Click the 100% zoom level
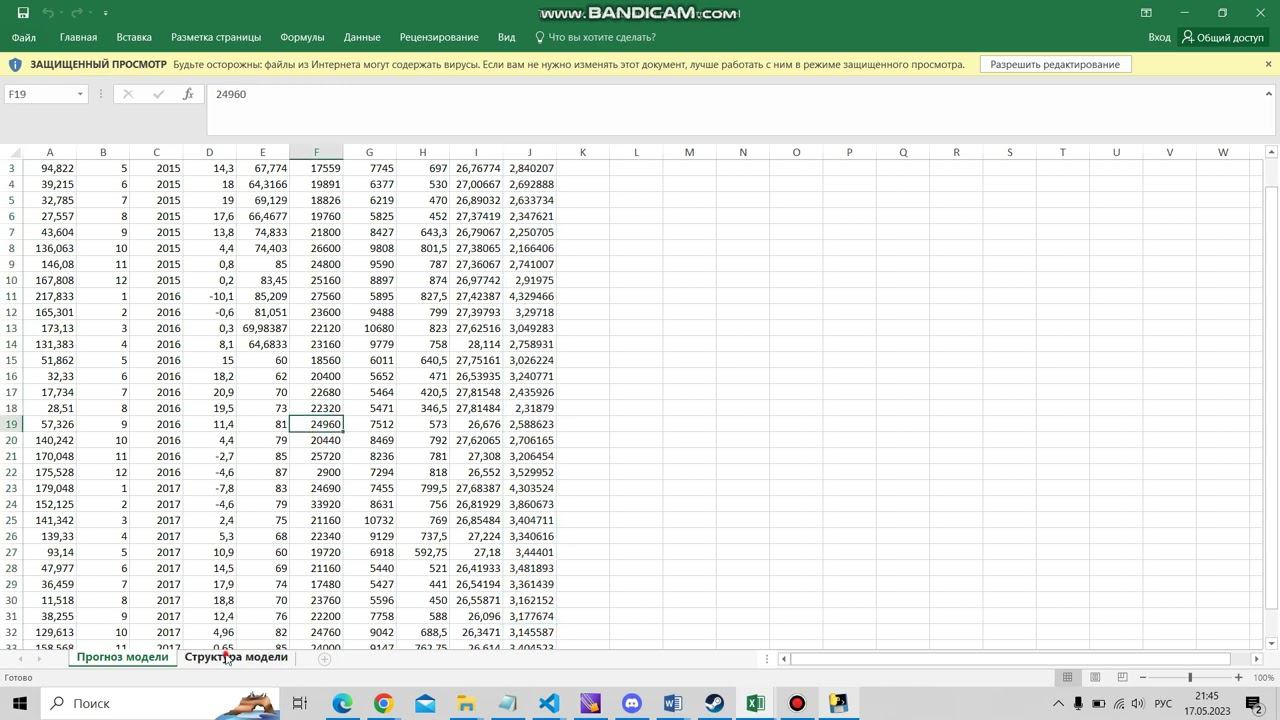Viewport: 1280px width, 720px height. point(1263,677)
